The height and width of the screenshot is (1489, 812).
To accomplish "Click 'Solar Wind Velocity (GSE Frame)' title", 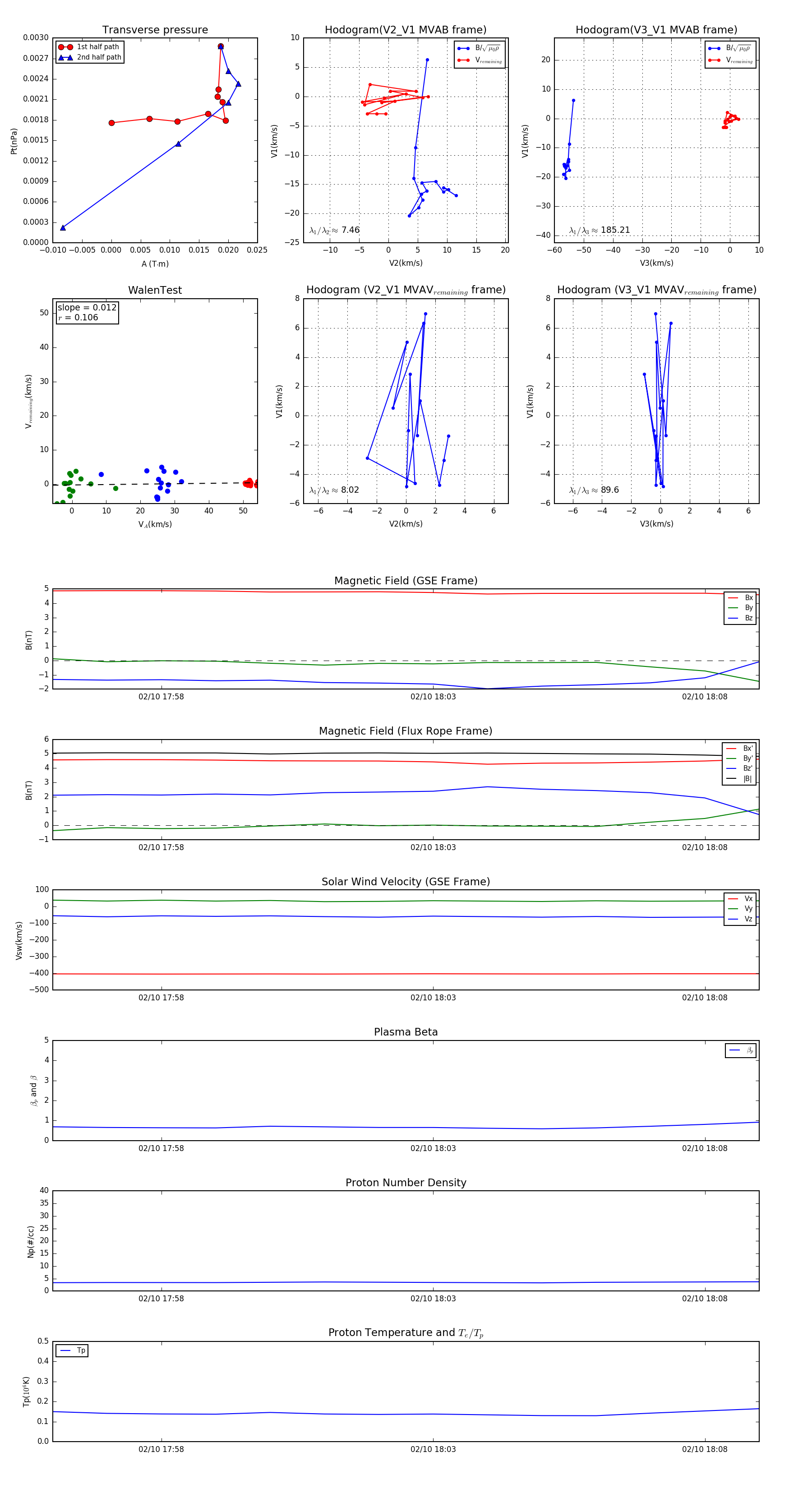I will point(406,882).
